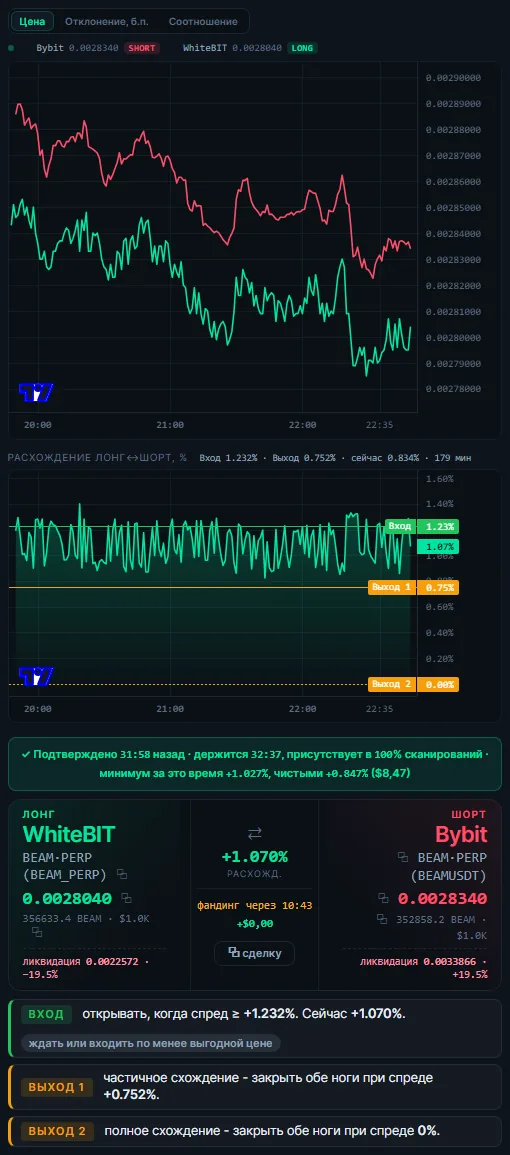Screen dimensions: 510x1155
Task: Click the 22:35 label on price chart
Action: pyautogui.click(x=380, y=425)
